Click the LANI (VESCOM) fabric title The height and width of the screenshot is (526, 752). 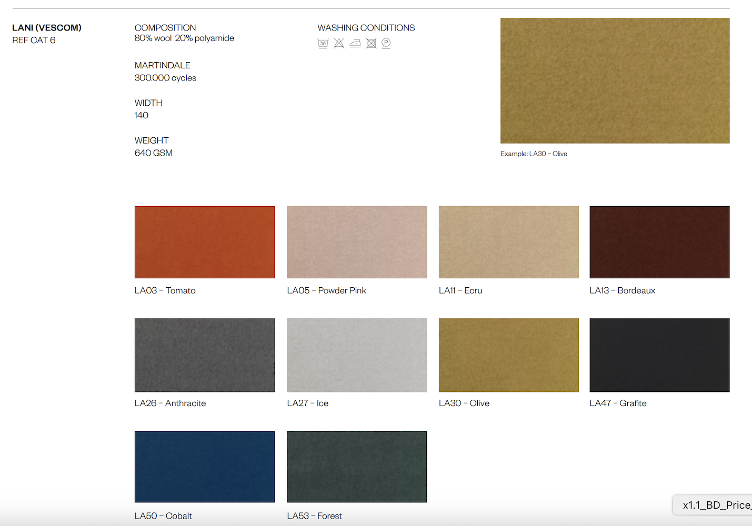46,27
